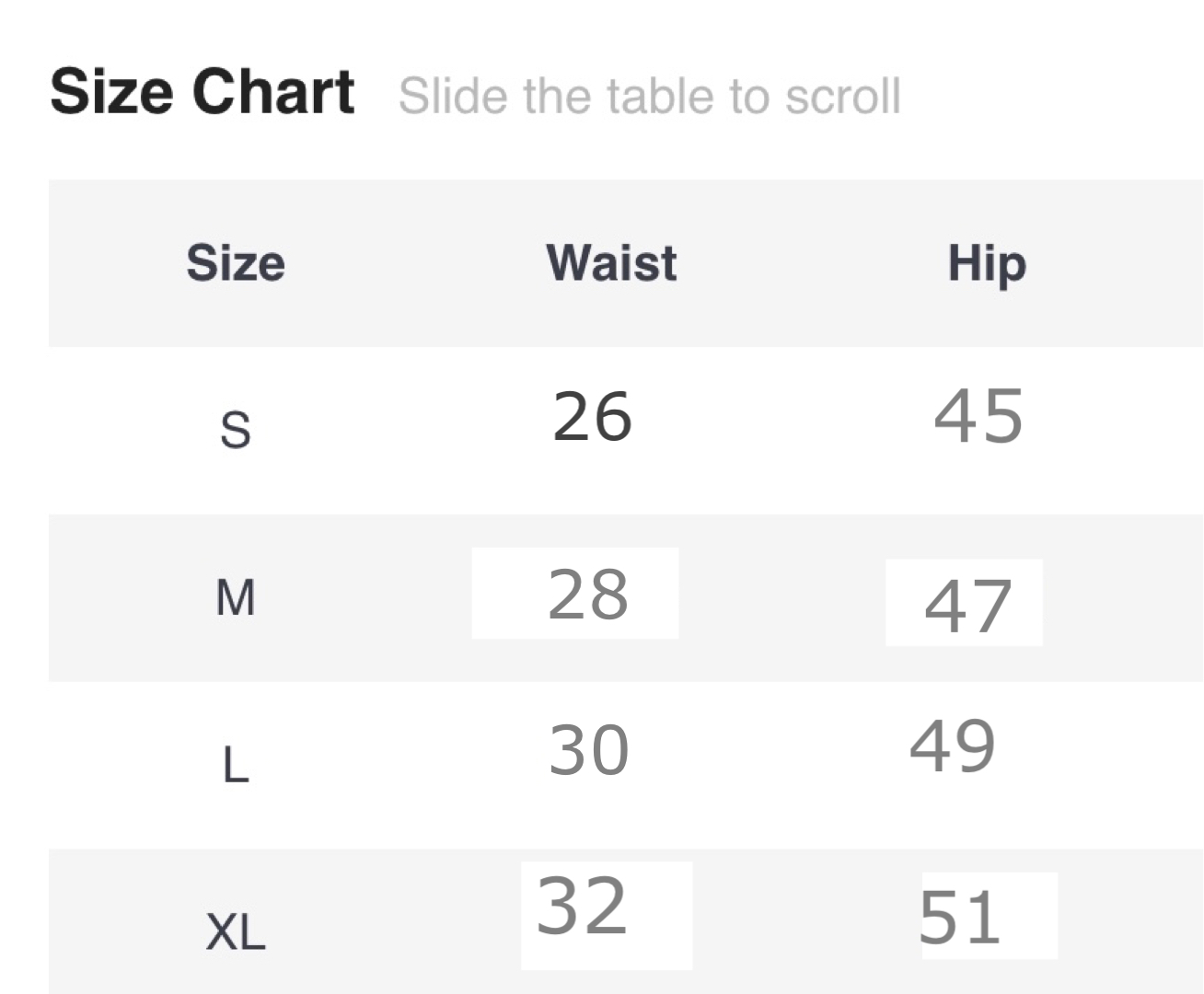Click the waist value 26
Image resolution: width=1204 pixels, height=994 pixels.
(592, 417)
